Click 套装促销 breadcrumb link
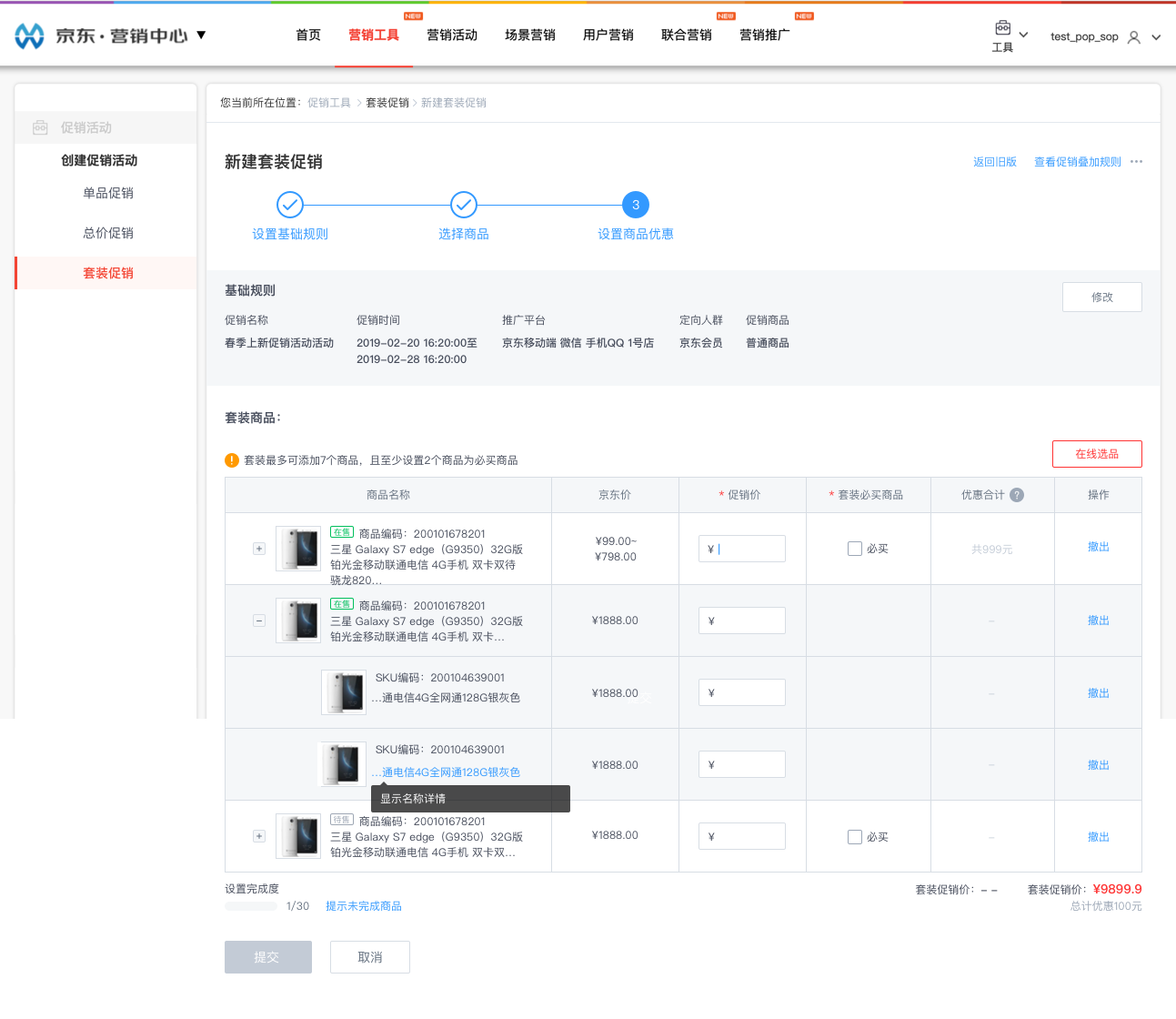This screenshot has height=1019, width=1176. [x=387, y=103]
